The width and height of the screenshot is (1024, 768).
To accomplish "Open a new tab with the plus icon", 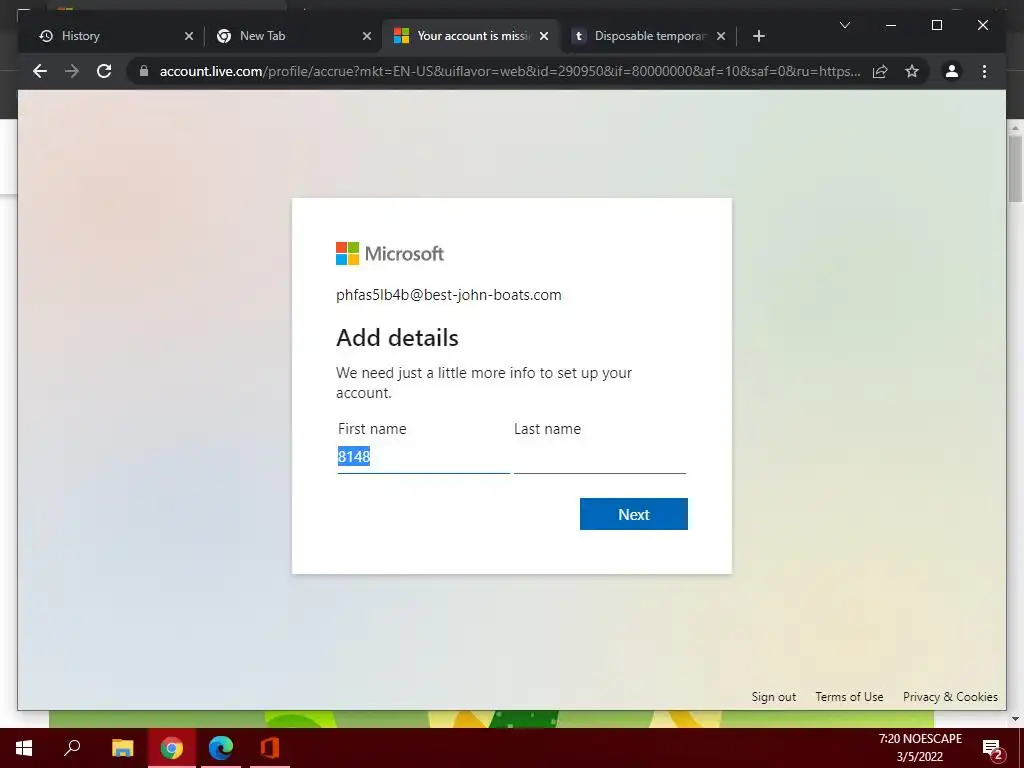I will click(758, 36).
